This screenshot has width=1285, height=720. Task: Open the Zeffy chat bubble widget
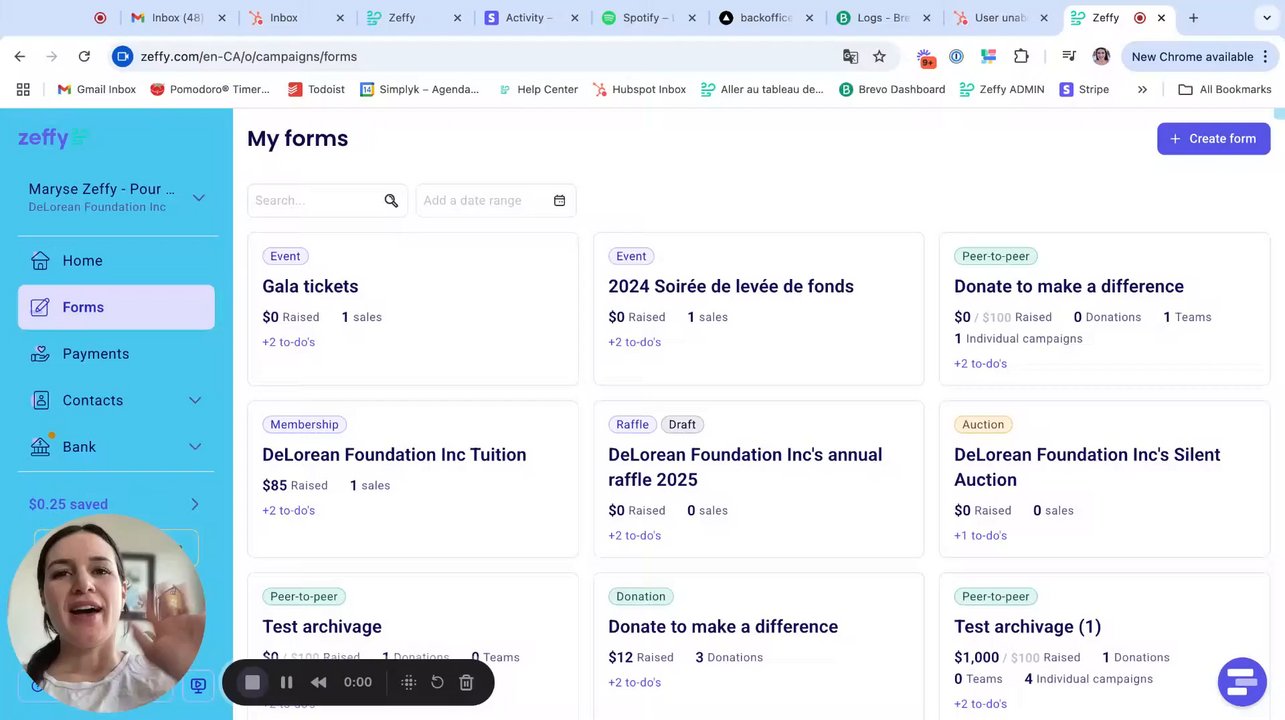point(1242,681)
